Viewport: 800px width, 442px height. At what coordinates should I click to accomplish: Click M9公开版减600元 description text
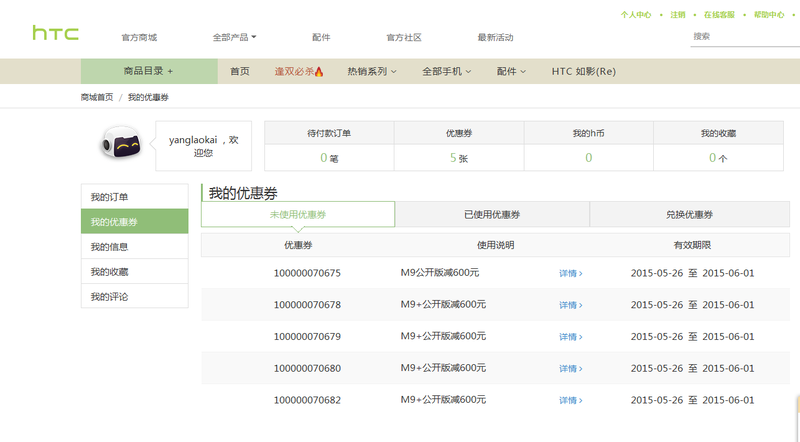tap(440, 273)
